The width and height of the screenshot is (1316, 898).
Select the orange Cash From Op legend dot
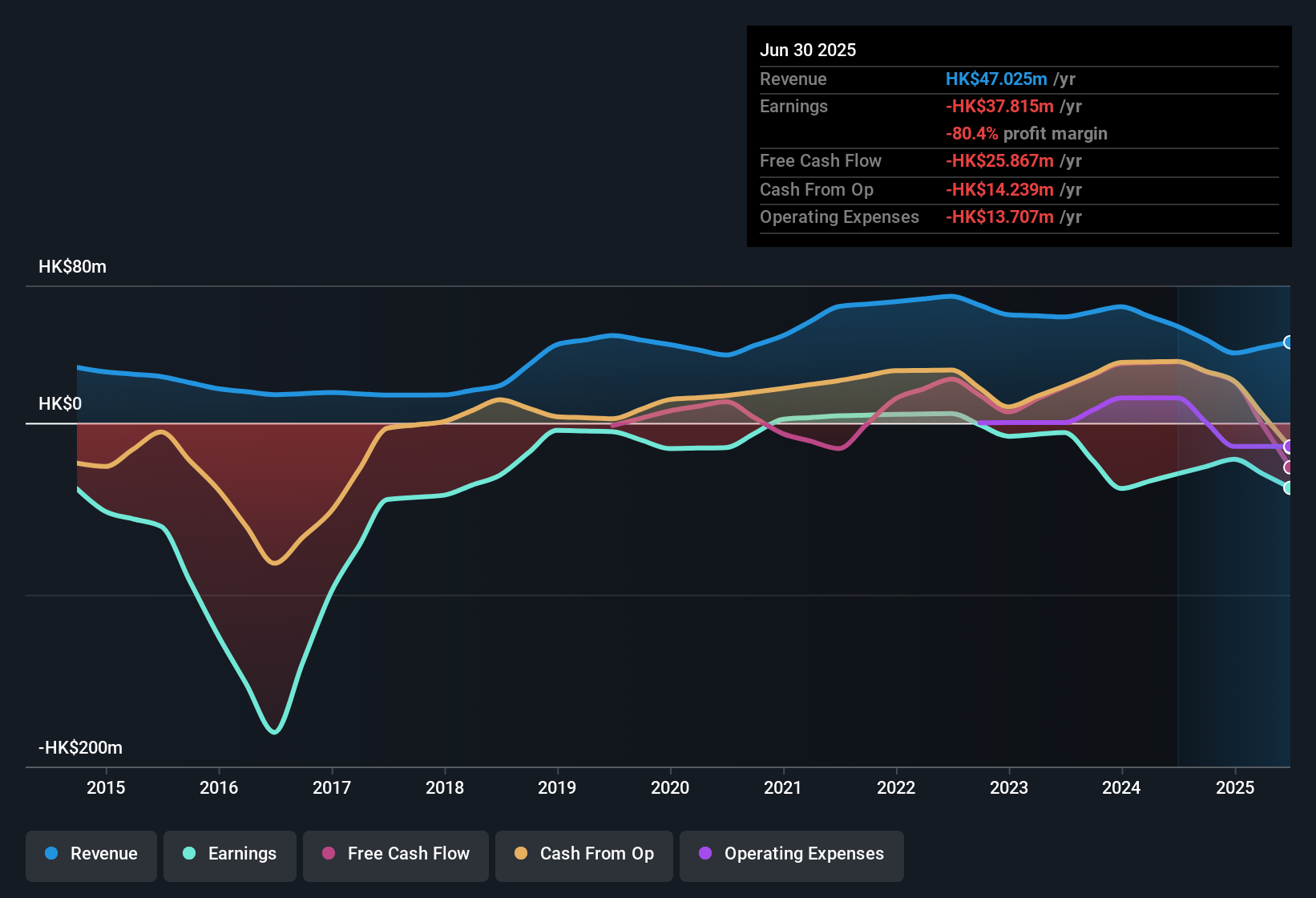tap(520, 855)
